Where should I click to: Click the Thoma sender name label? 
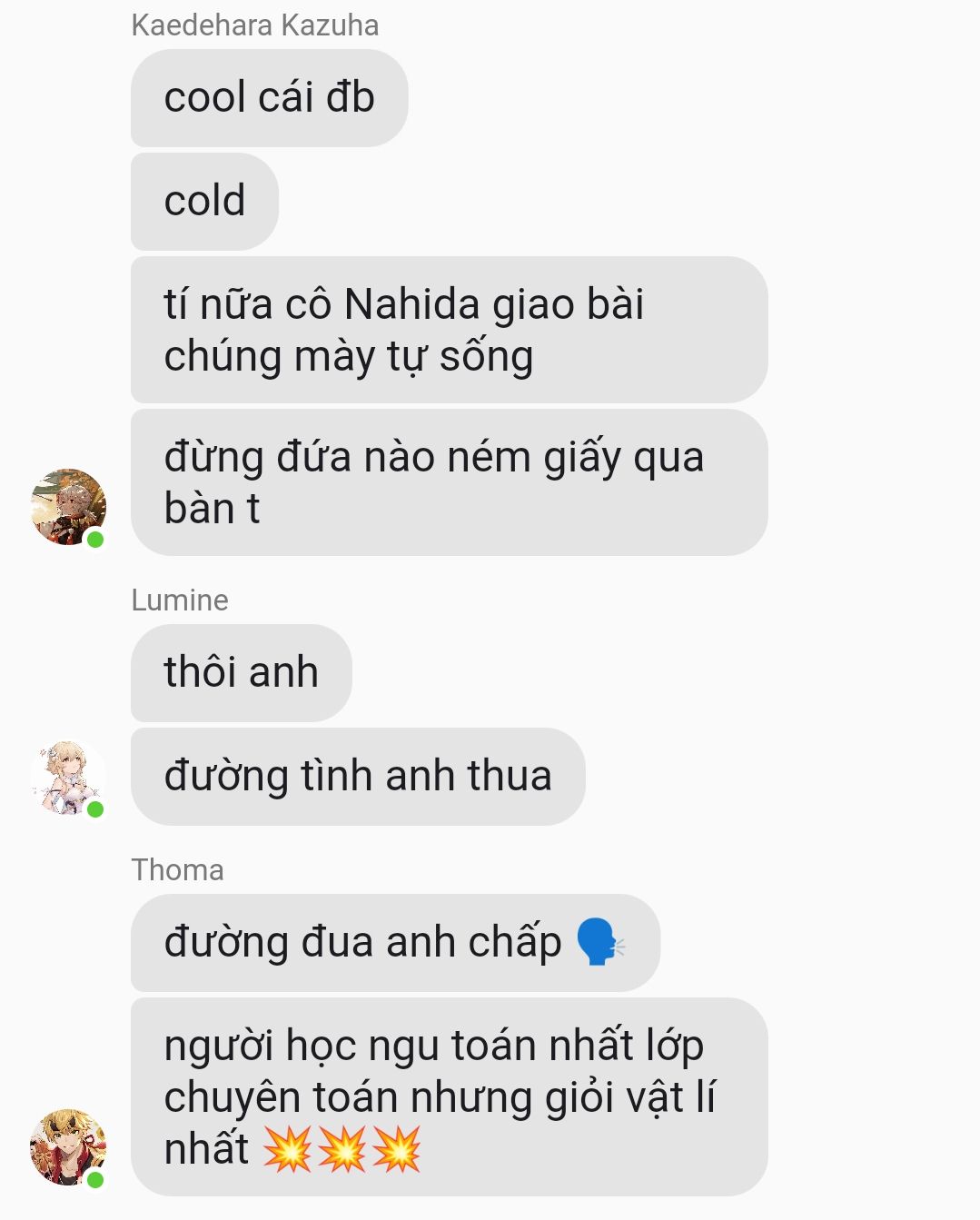tap(177, 870)
